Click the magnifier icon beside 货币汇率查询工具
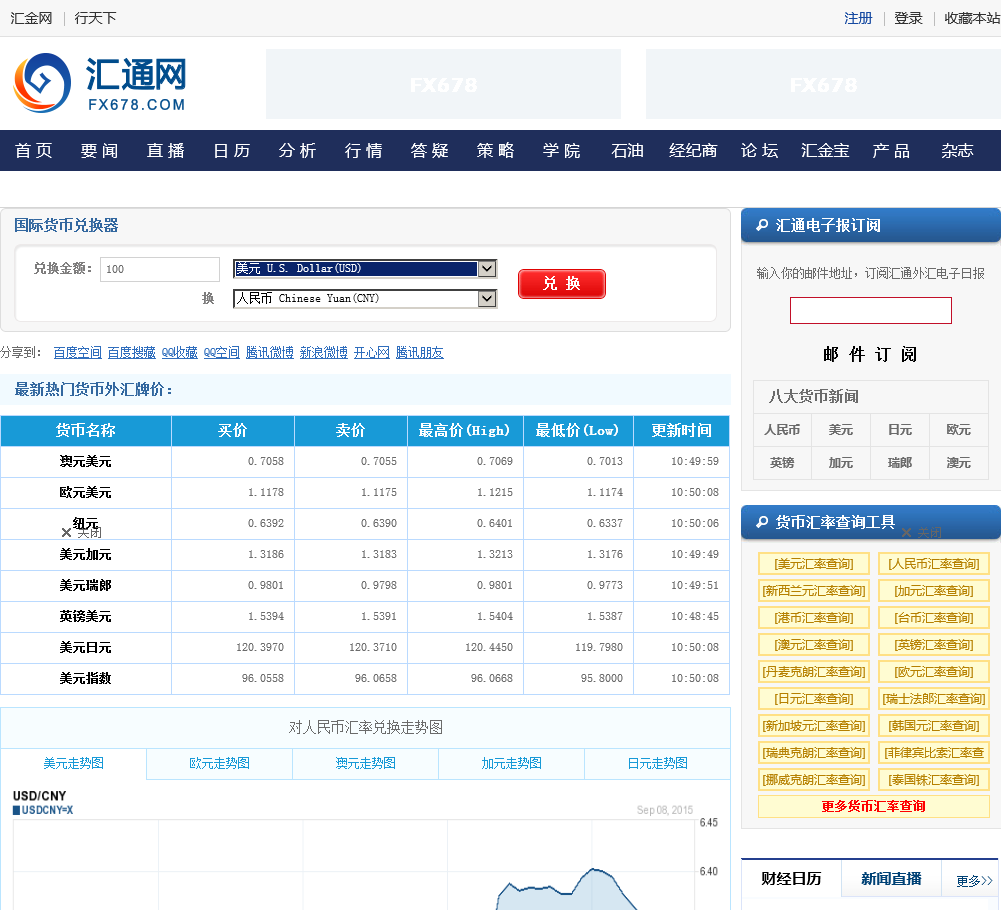Viewport: 1001px width, 910px height. (762, 522)
